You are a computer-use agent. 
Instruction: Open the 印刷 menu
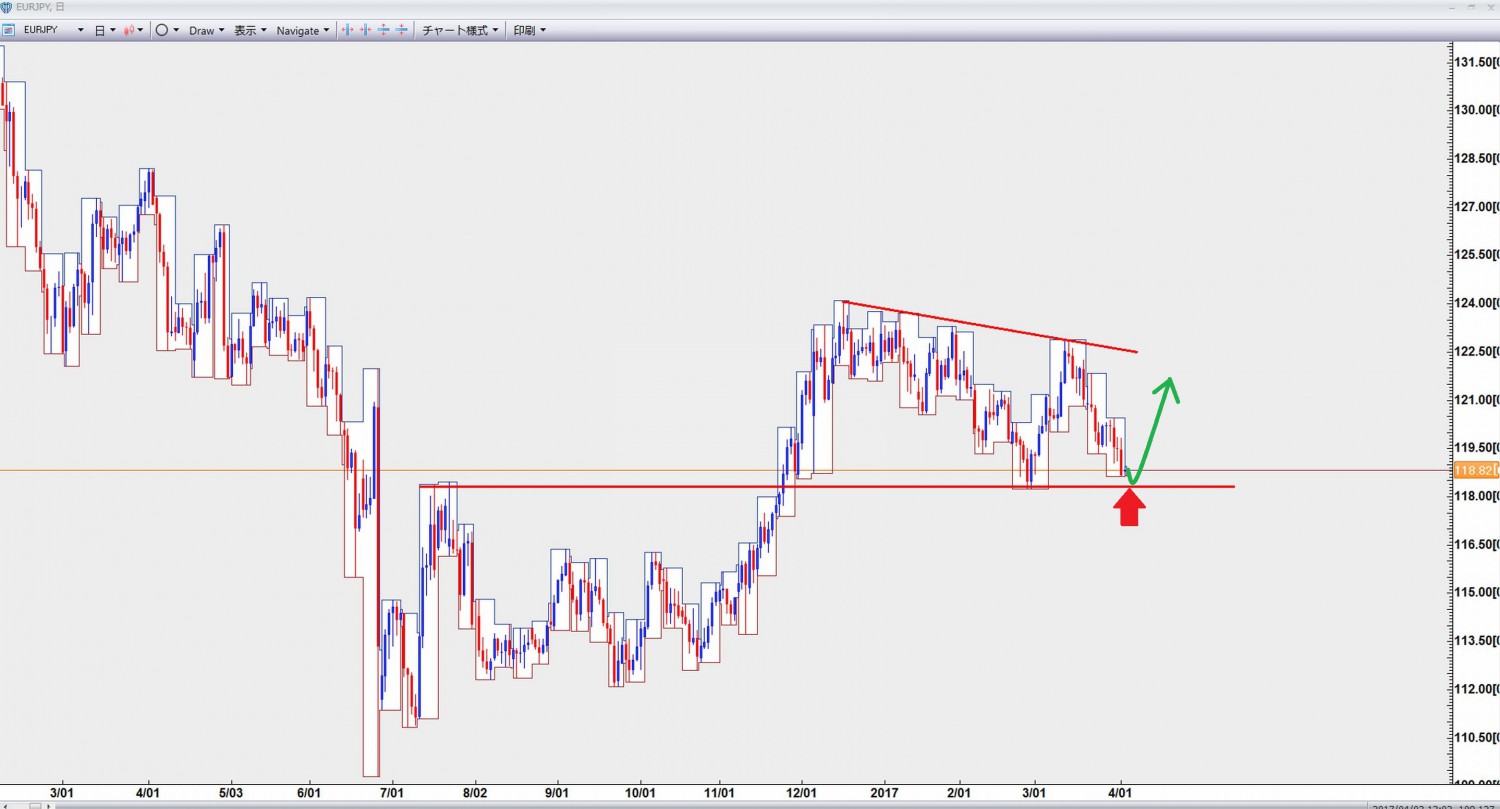pyautogui.click(x=529, y=30)
